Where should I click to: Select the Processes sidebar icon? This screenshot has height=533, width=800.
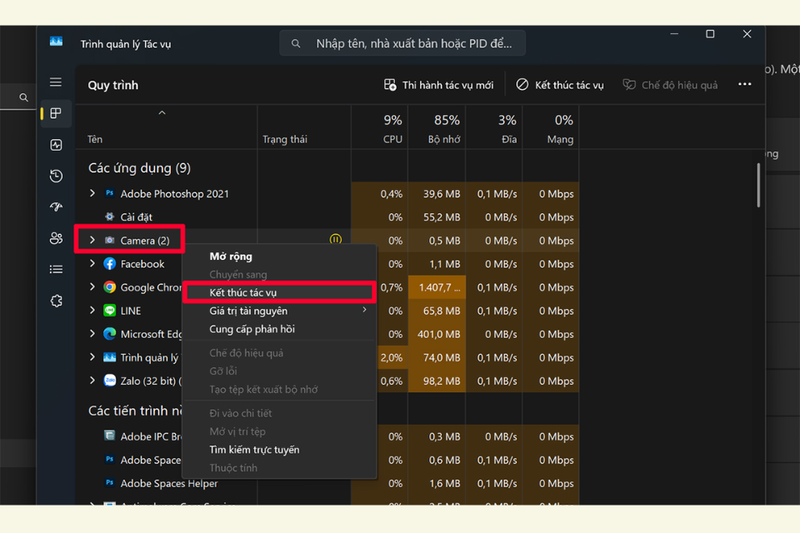click(56, 113)
